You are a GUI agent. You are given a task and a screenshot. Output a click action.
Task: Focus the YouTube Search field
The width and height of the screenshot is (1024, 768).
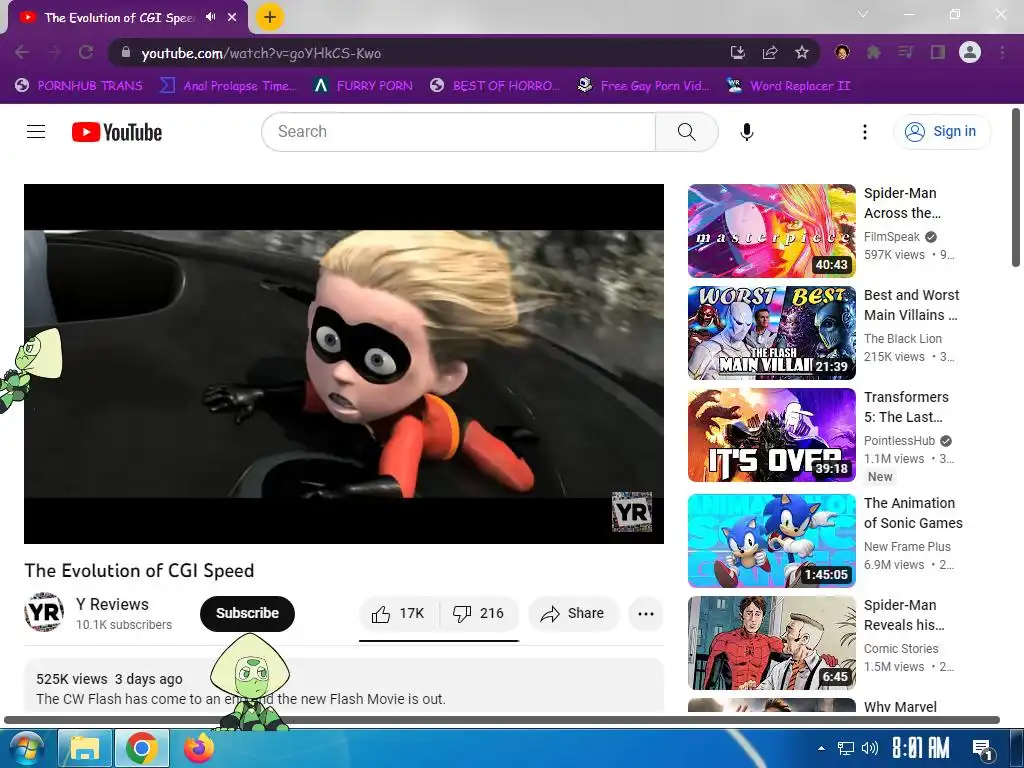point(459,132)
